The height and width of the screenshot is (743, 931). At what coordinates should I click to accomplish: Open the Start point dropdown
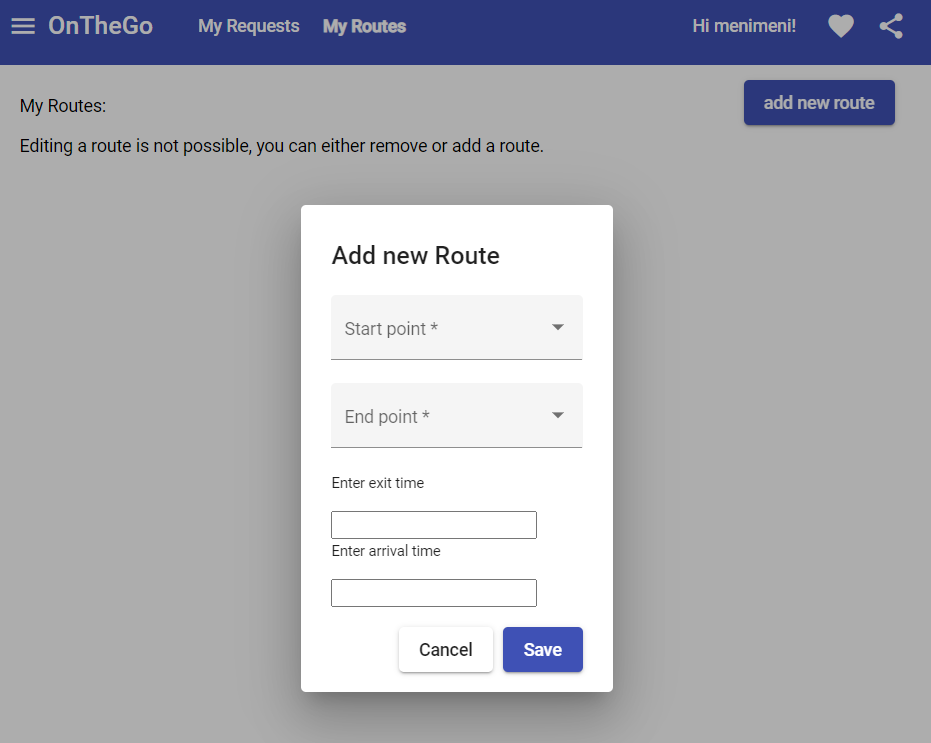click(456, 327)
